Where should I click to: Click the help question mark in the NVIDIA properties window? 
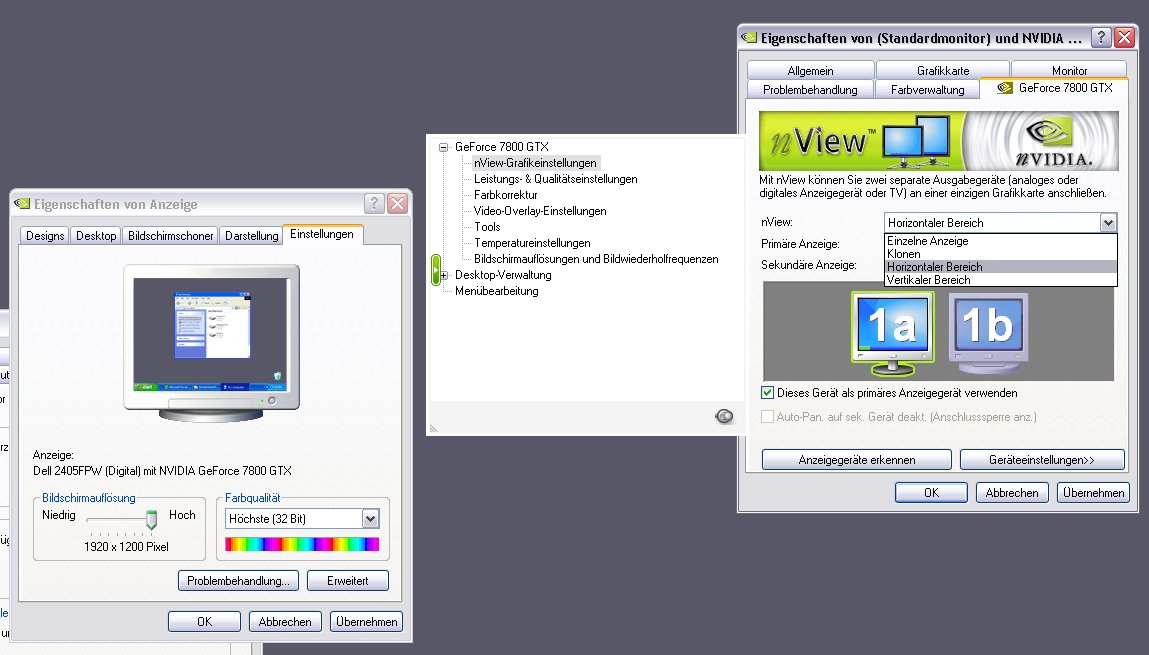pyautogui.click(x=1101, y=37)
